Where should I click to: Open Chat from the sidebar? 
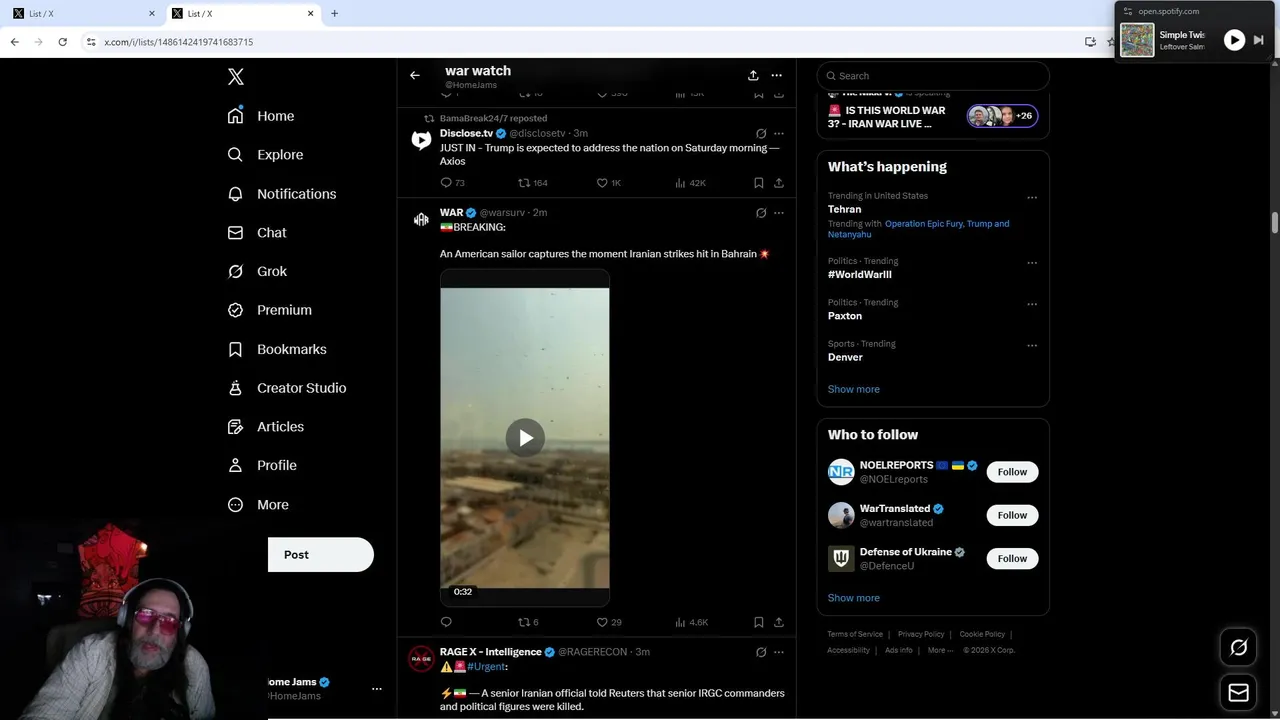257,233
